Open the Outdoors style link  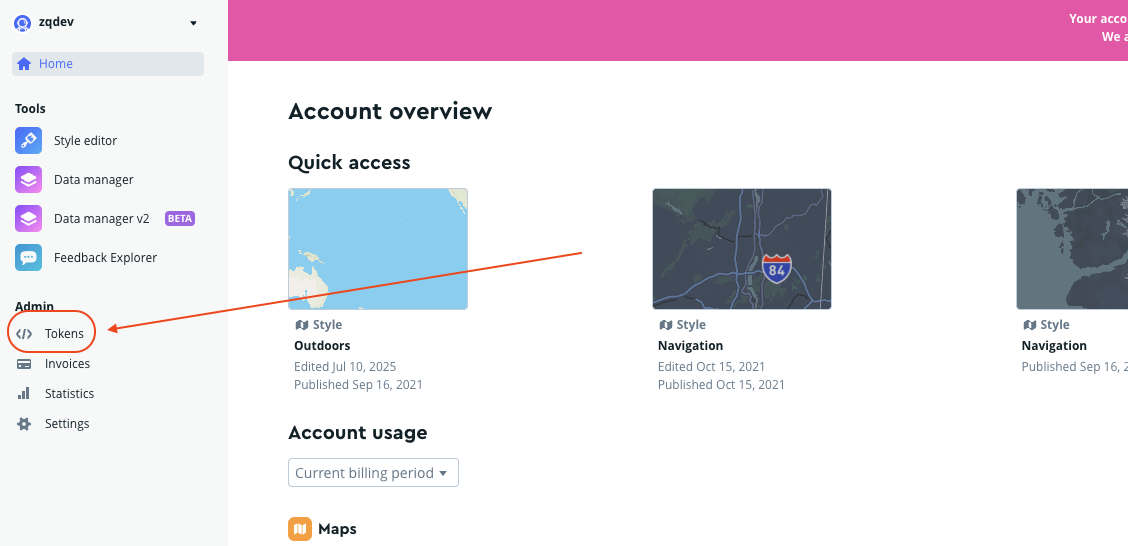coord(322,346)
